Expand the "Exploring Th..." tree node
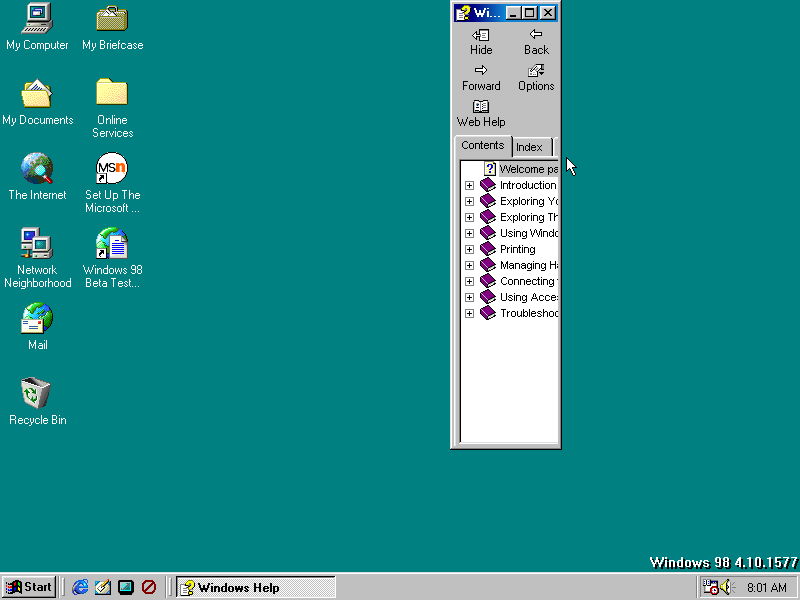The image size is (800, 600). (x=469, y=217)
